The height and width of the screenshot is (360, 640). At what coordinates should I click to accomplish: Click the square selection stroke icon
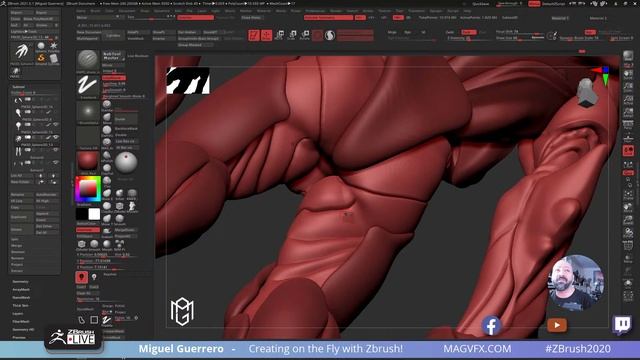click(x=94, y=320)
